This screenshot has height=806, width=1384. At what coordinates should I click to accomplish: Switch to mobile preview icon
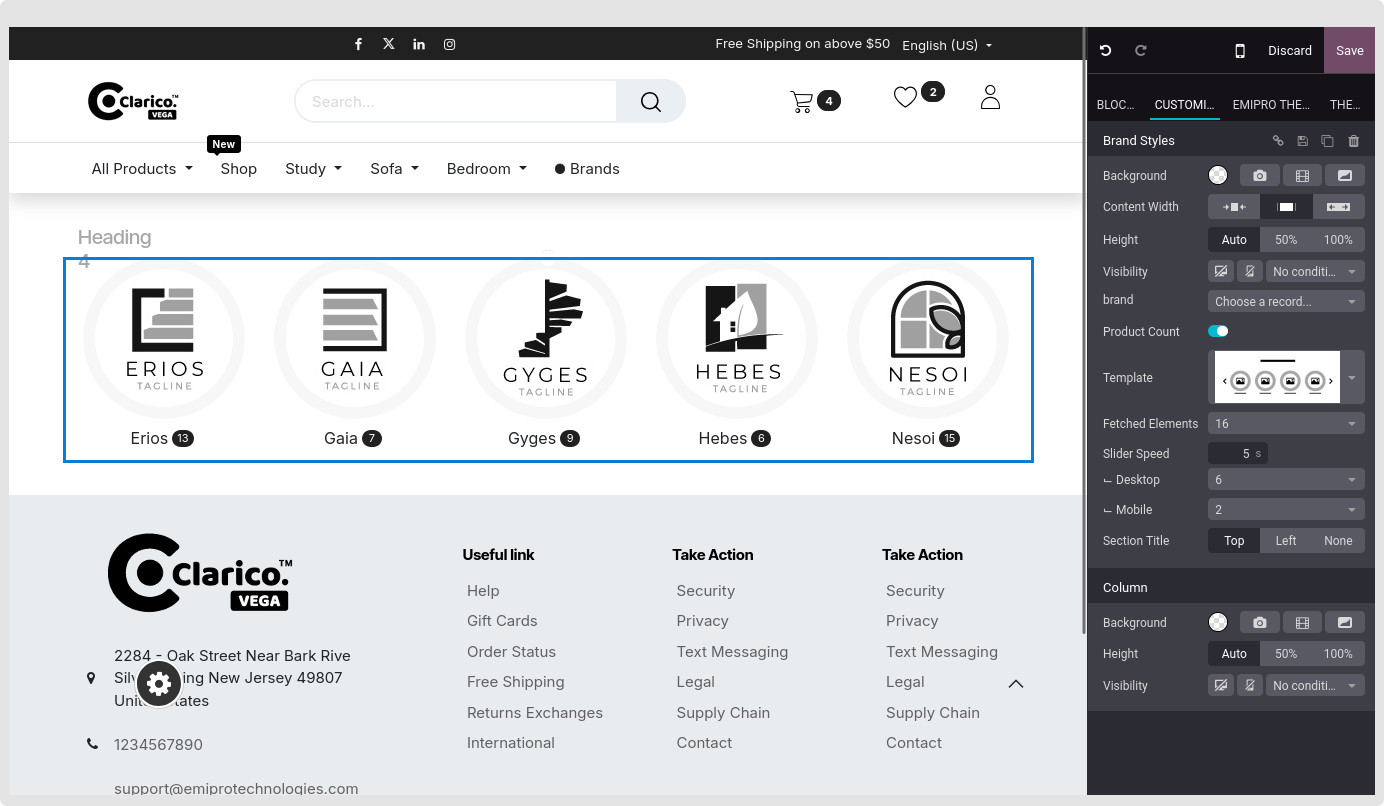point(1240,51)
